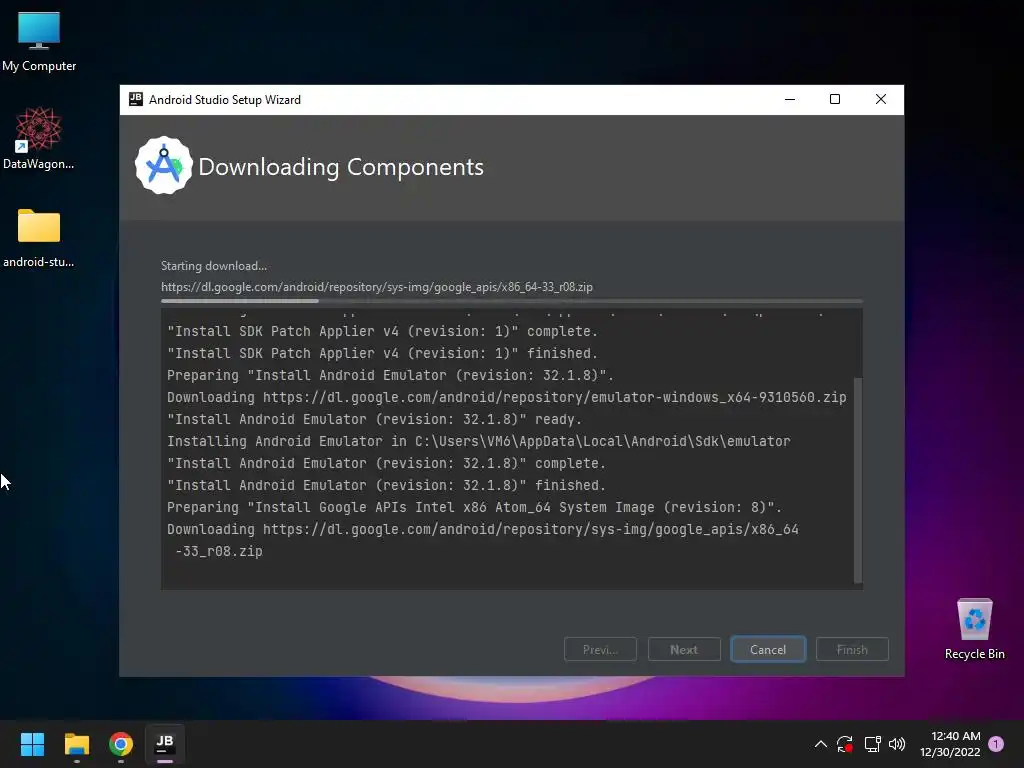Click the x86_64-33_r08.zip URL above progress bar
The image size is (1024, 768).
[377, 287]
